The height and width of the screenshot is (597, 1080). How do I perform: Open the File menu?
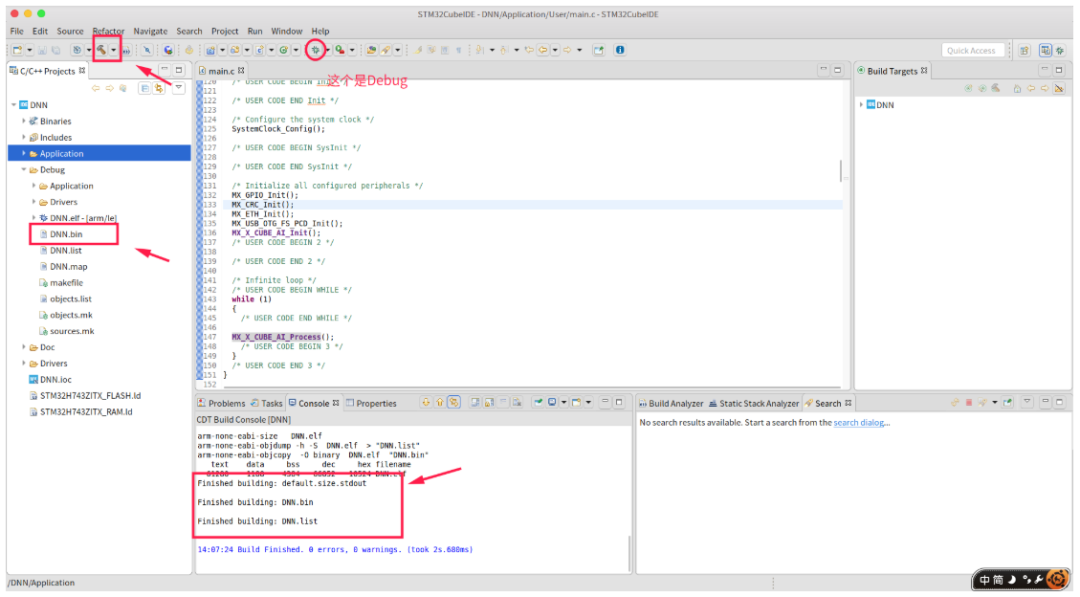(17, 31)
